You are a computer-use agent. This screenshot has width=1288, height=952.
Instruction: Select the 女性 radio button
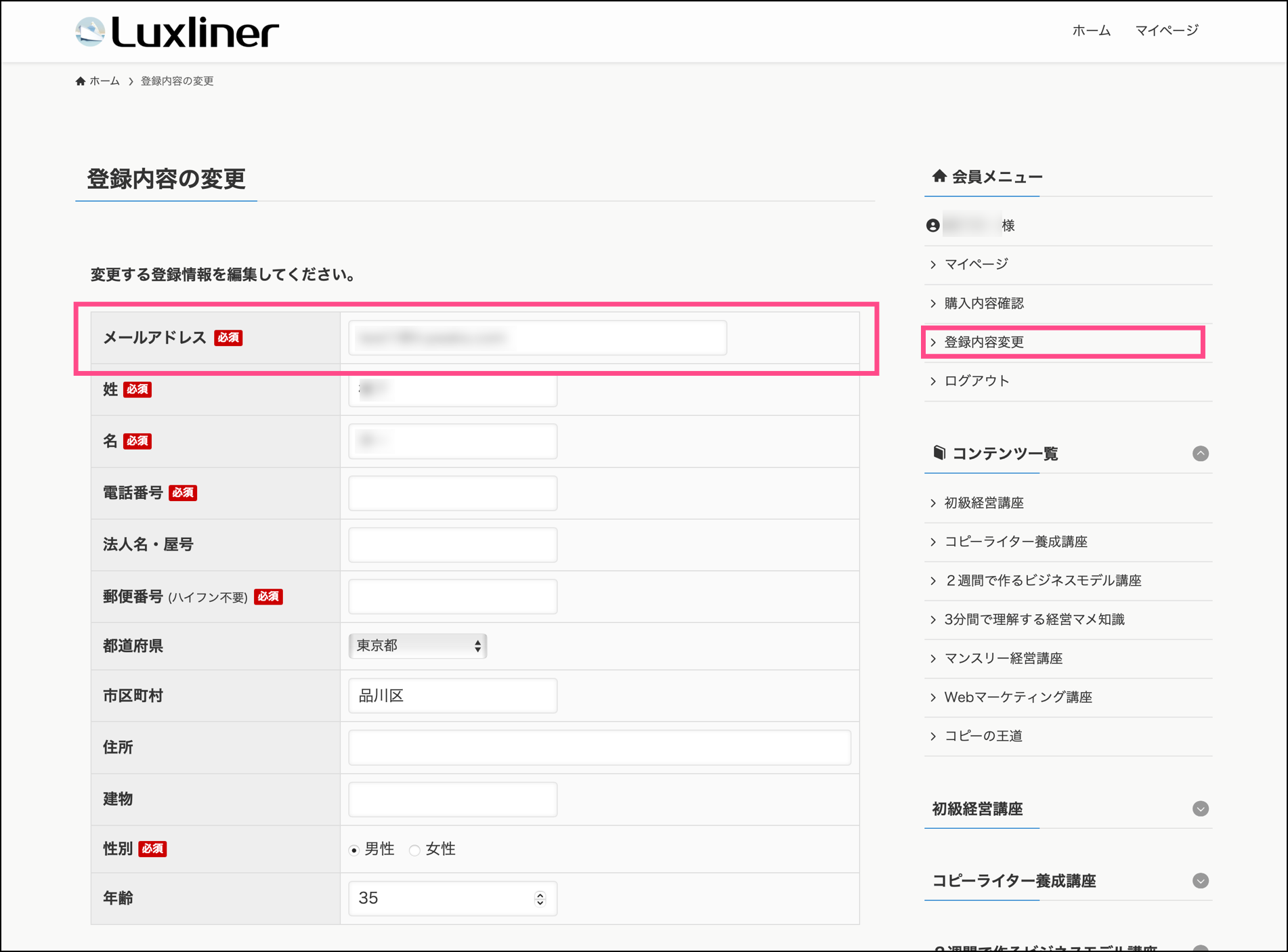coord(414,850)
